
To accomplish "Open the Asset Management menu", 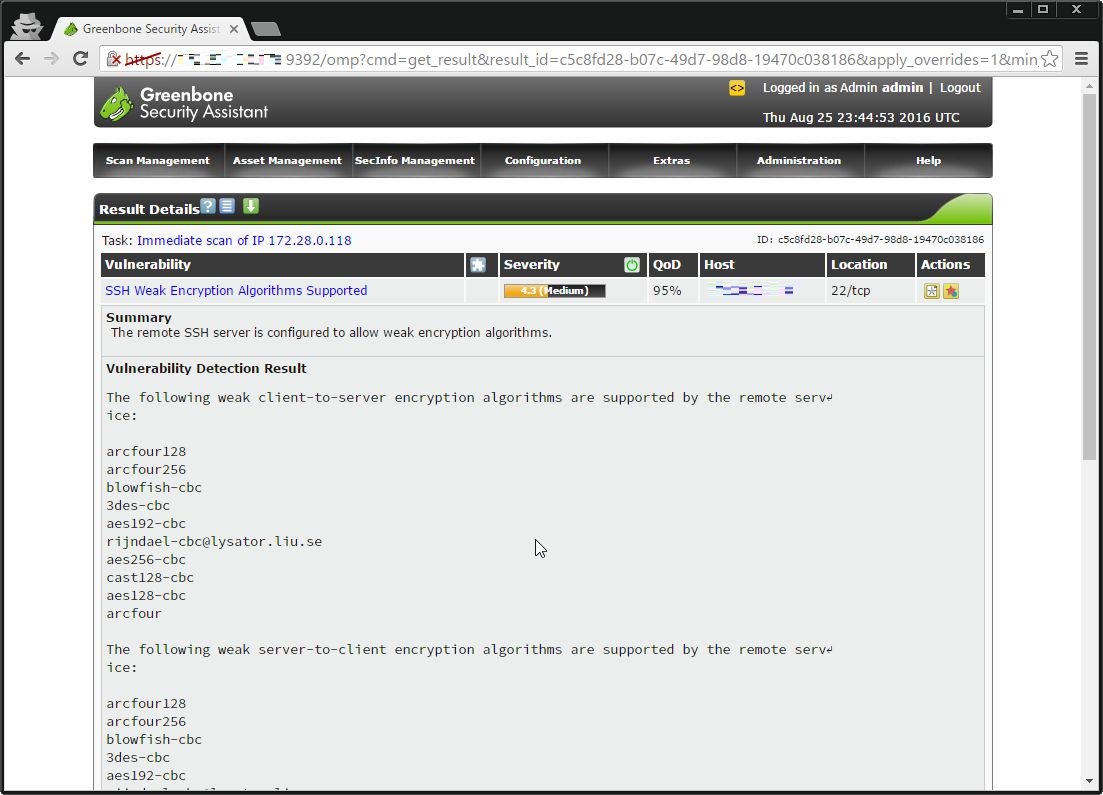I will 287,160.
